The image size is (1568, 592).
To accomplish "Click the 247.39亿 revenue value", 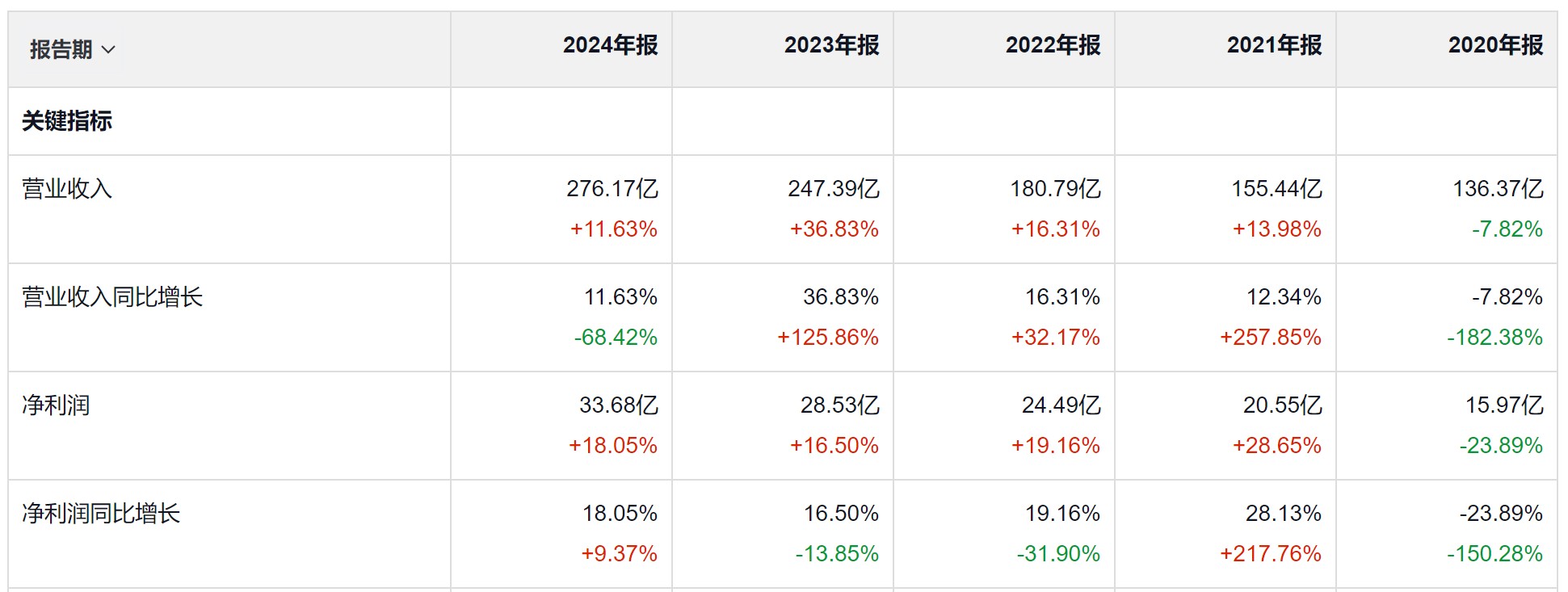I will [834, 189].
